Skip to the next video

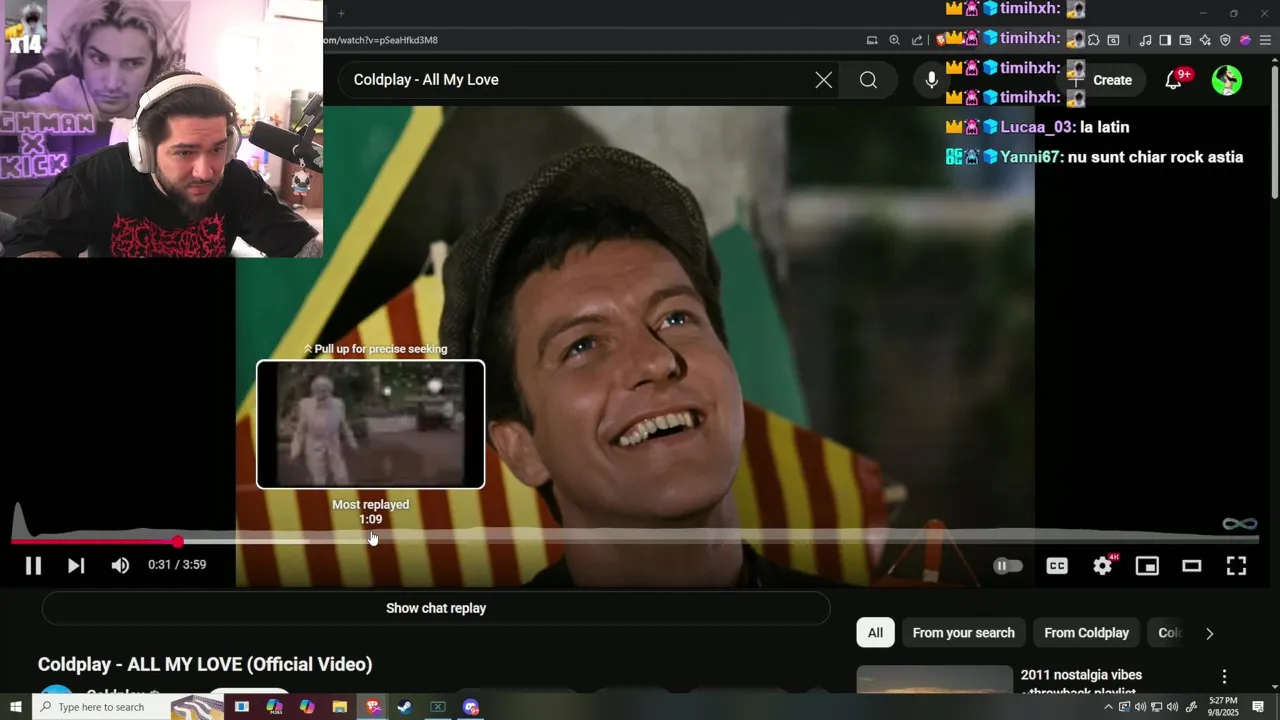coord(76,566)
